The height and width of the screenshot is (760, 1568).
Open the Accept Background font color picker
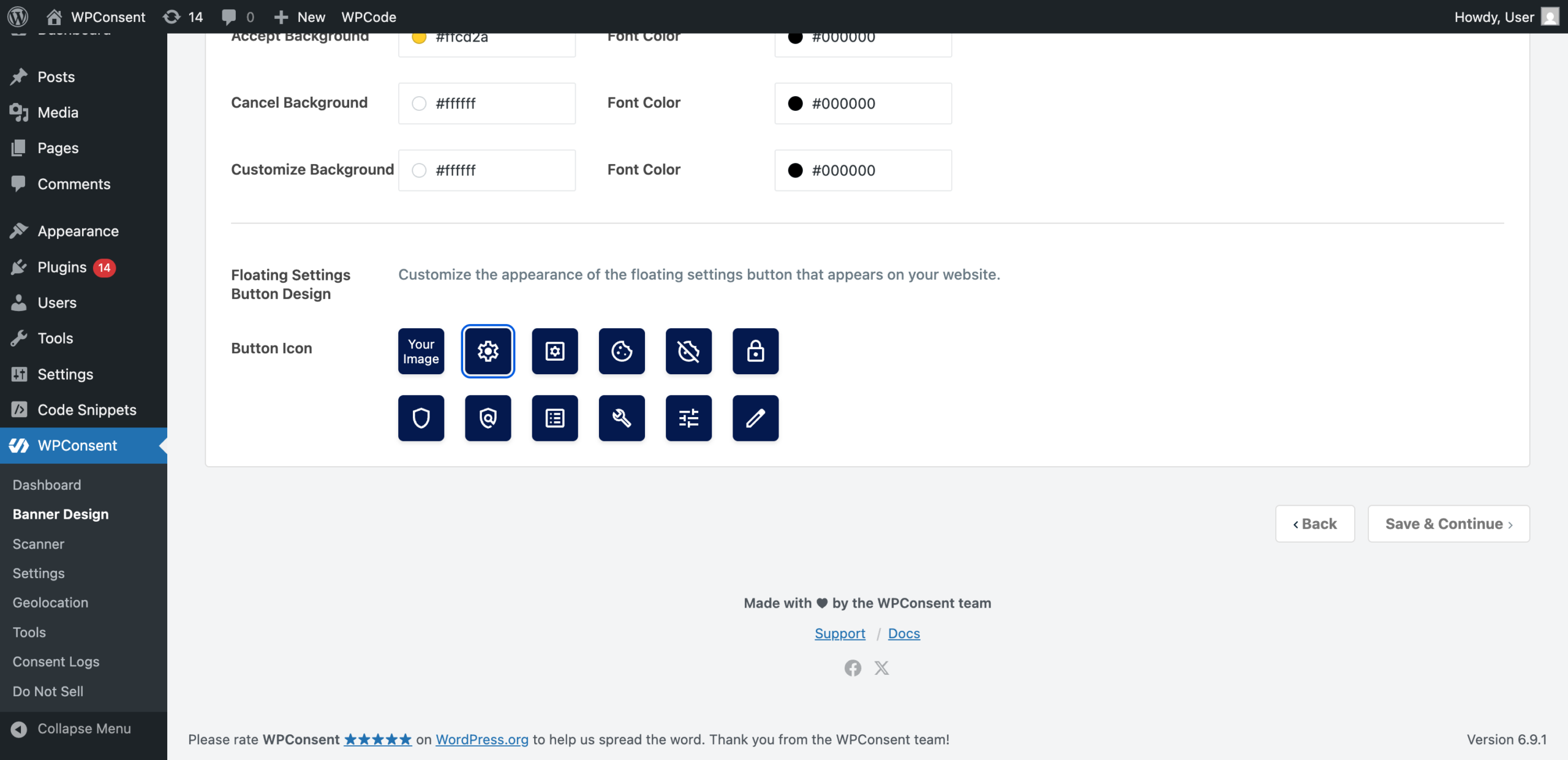click(796, 37)
